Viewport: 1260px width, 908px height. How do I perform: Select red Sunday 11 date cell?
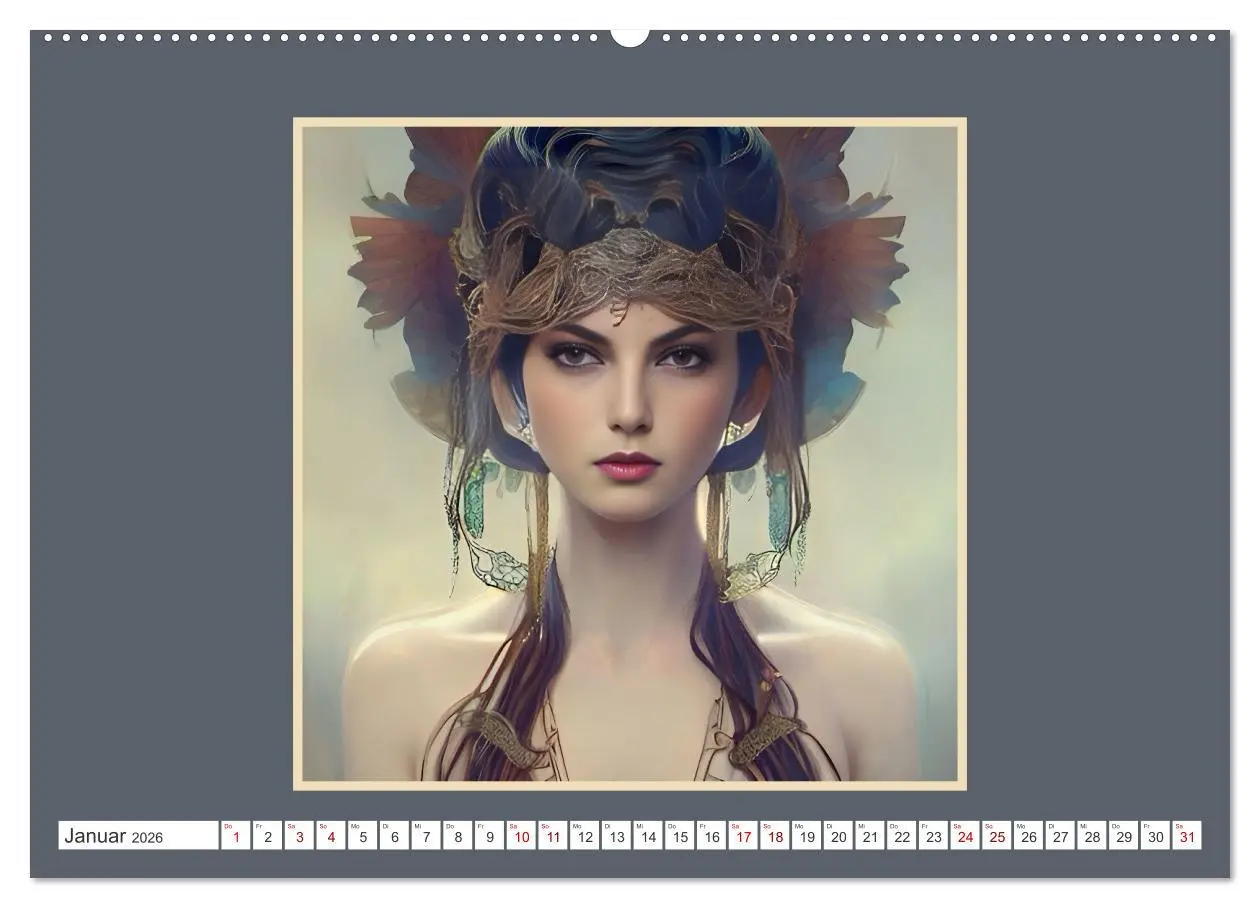553,836
